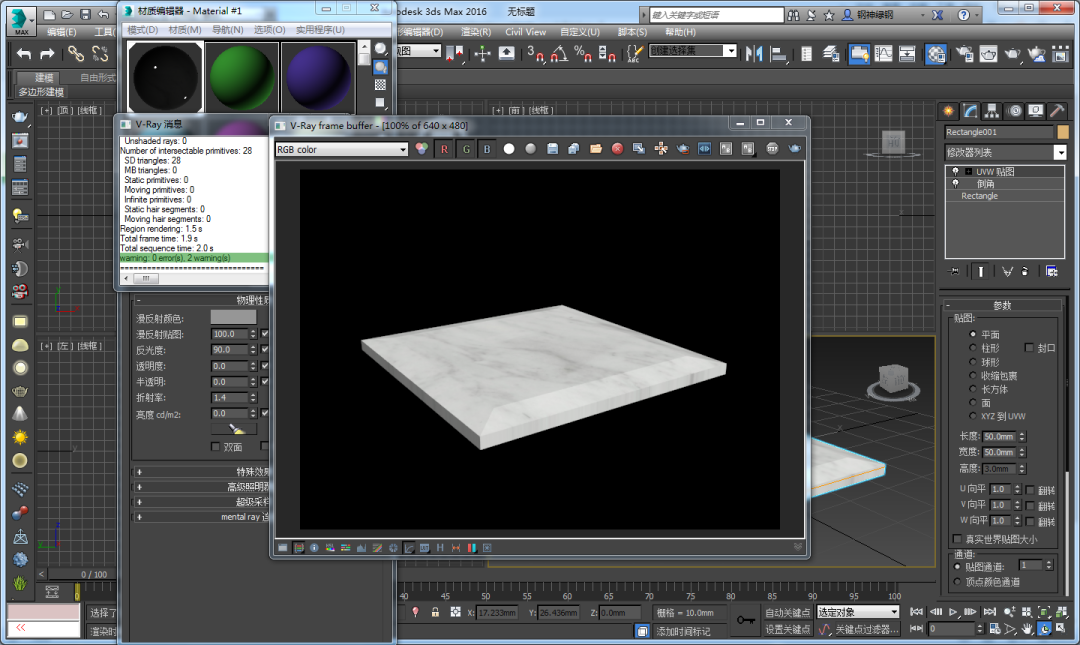Image resolution: width=1080 pixels, height=645 pixels.
Task: Select 柱形 mapping radio button
Action: tap(973, 348)
